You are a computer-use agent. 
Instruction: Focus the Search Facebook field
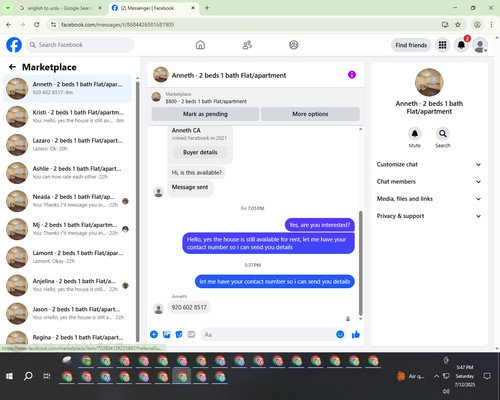coord(80,45)
